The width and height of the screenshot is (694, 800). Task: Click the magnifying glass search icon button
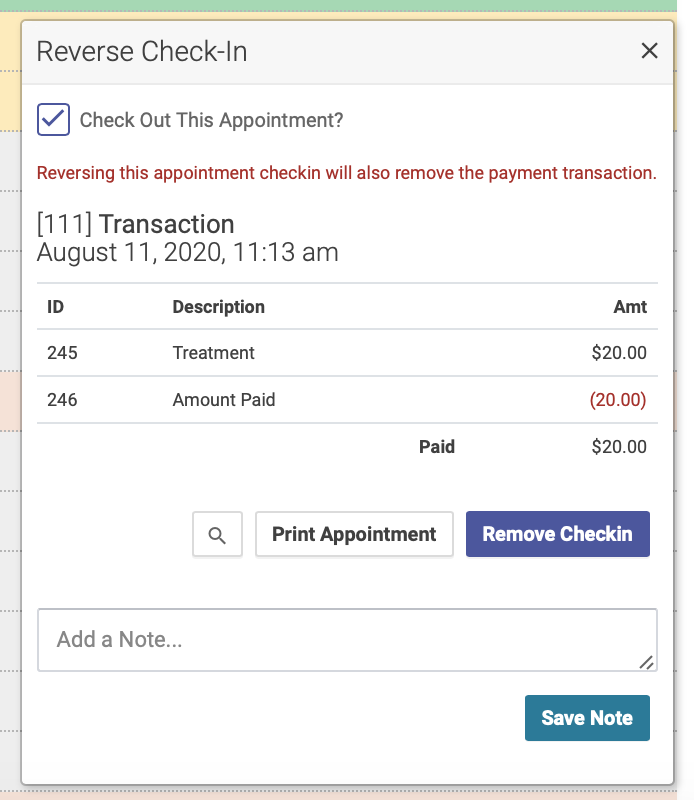coord(217,534)
